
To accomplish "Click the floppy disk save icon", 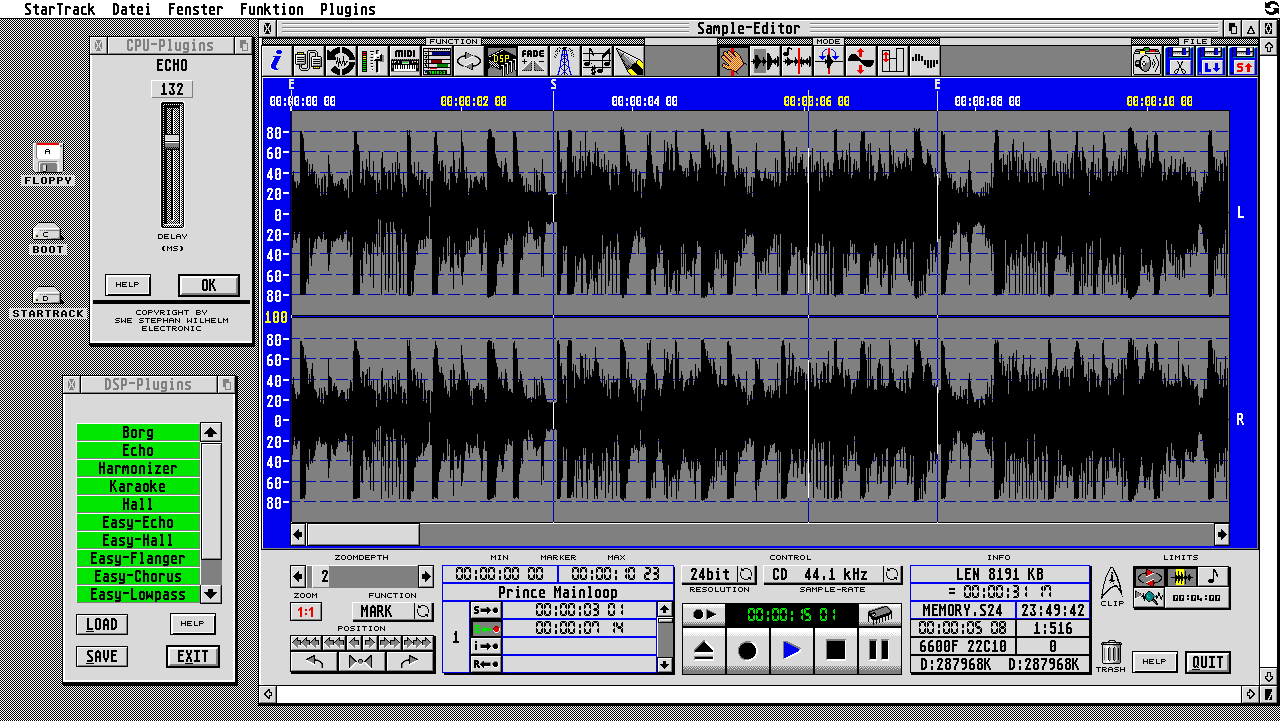I will pos(1243,61).
